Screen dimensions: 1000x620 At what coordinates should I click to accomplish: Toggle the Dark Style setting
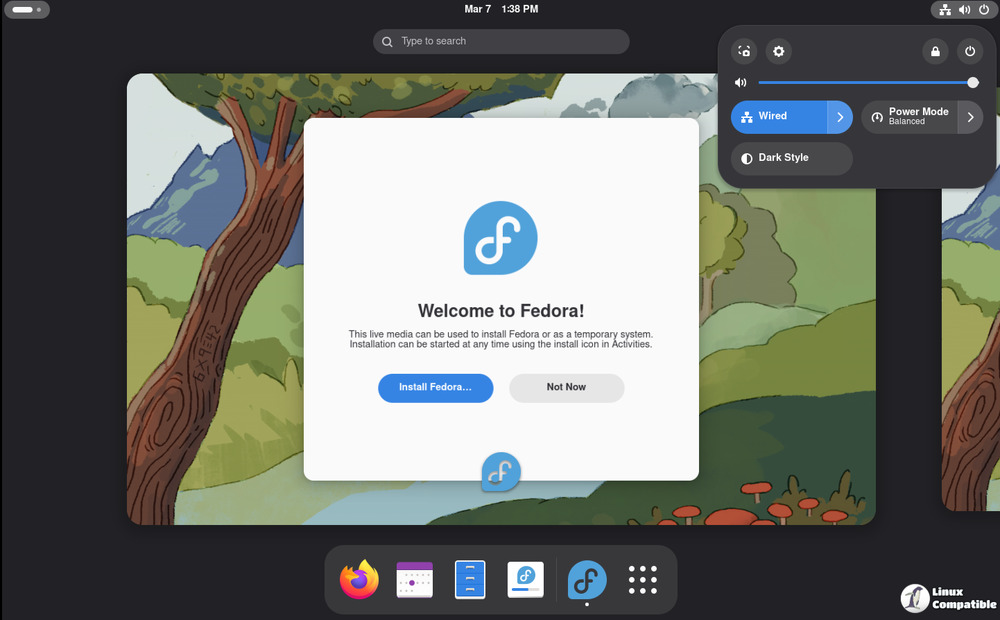[x=791, y=158]
